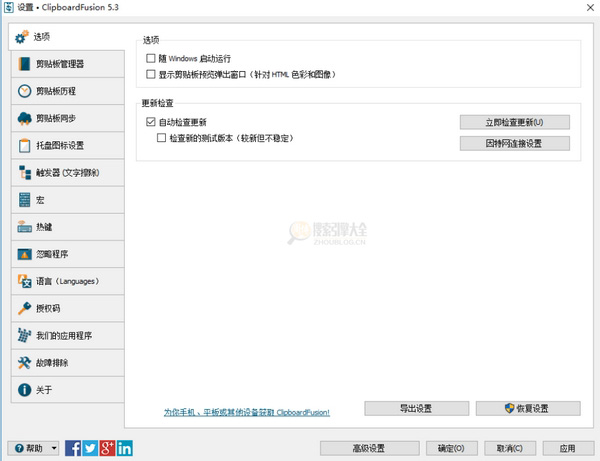Screen dimensions: 600x461
Task: Go to 剪贴板同步 tab
Action: pos(68,118)
